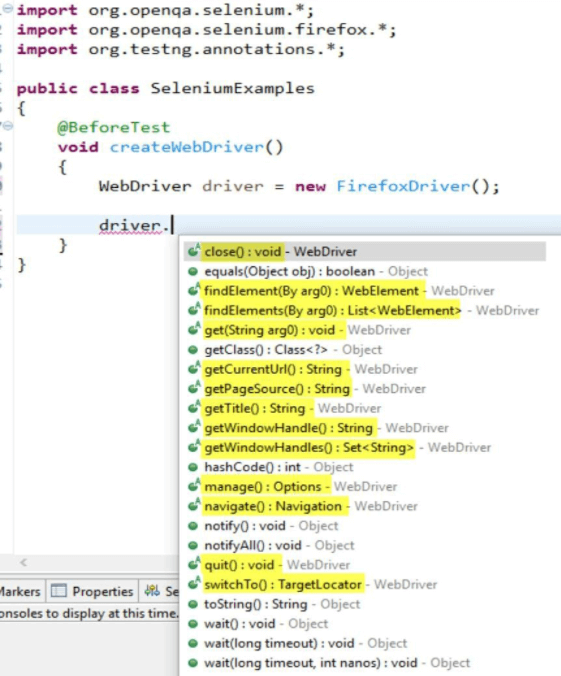Place cursor after 'driver.' in the editor
Image resolution: width=561 pixels, height=676 pixels.
172,225
